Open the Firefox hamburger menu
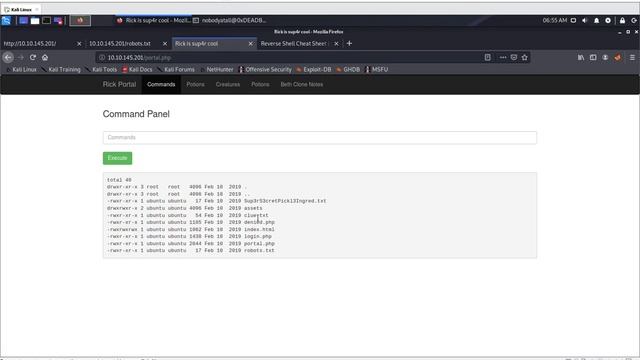Screen dimensions: 640x360 pos(632,58)
